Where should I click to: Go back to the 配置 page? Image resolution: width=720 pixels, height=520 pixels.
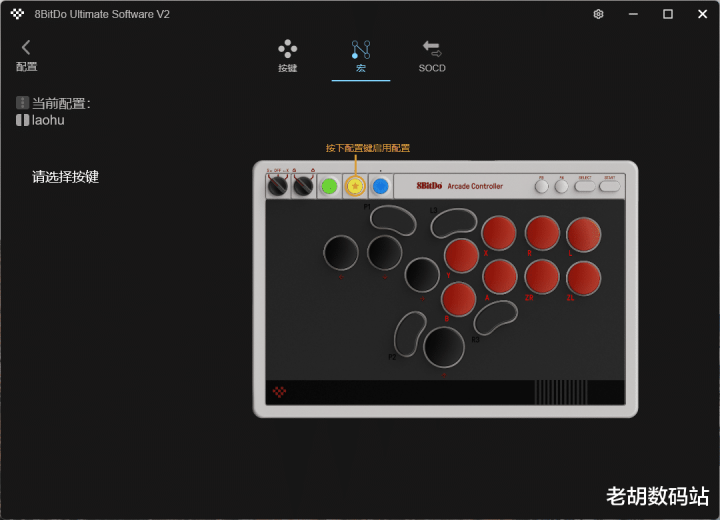(x=26, y=56)
